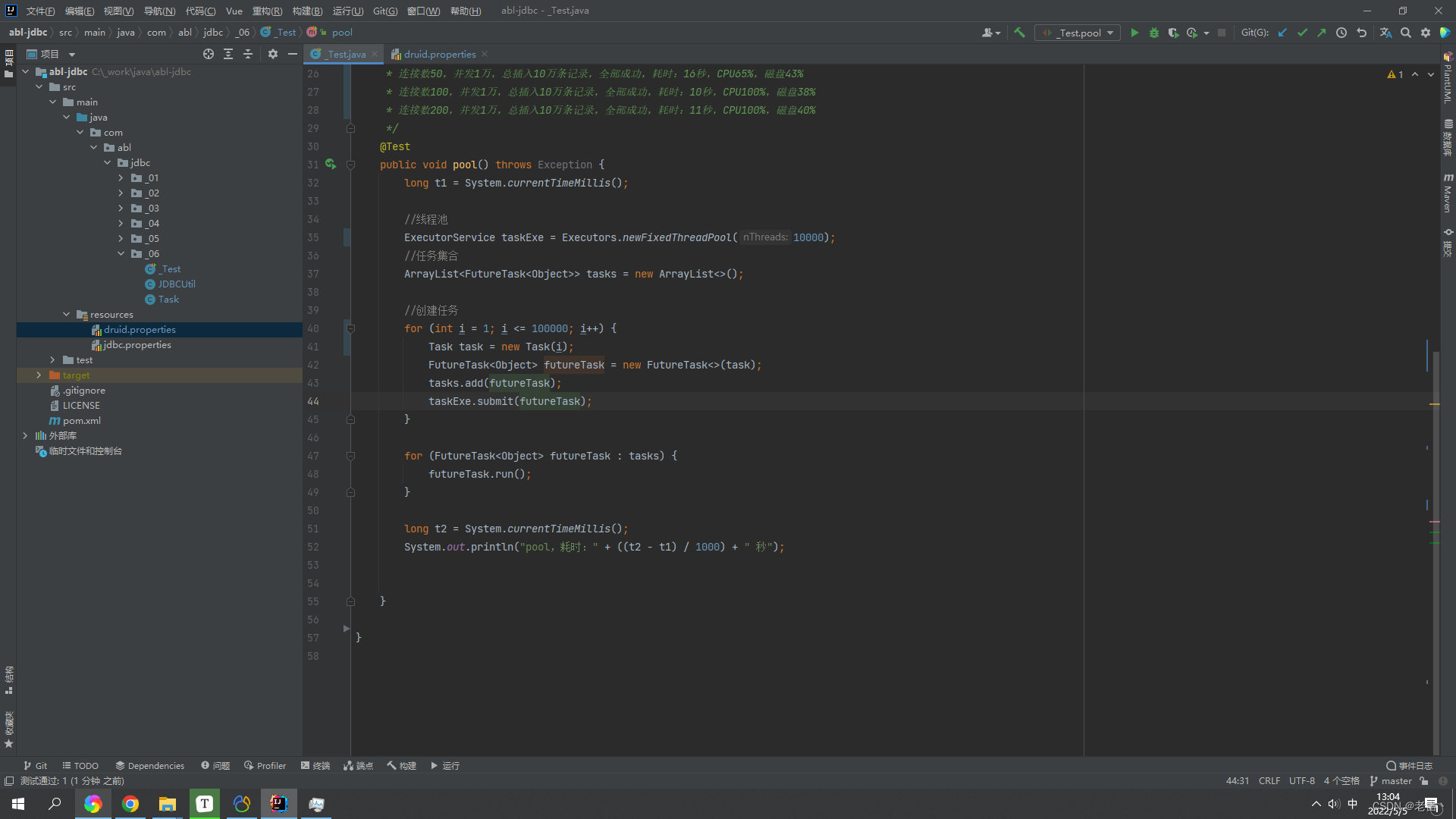Open Search Everywhere magnifier icon

point(1406,33)
